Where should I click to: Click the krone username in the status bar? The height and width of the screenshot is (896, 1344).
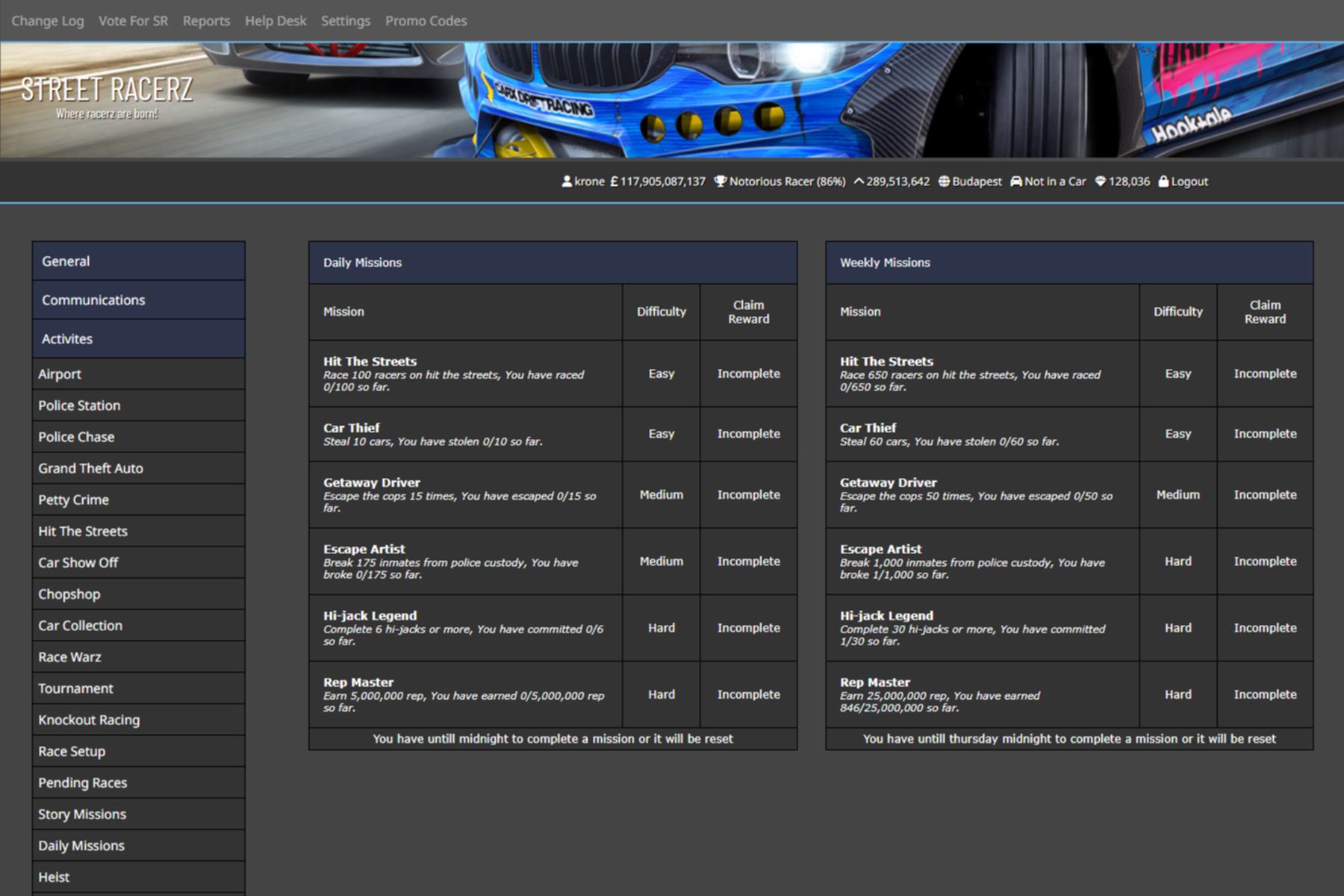pos(589,181)
